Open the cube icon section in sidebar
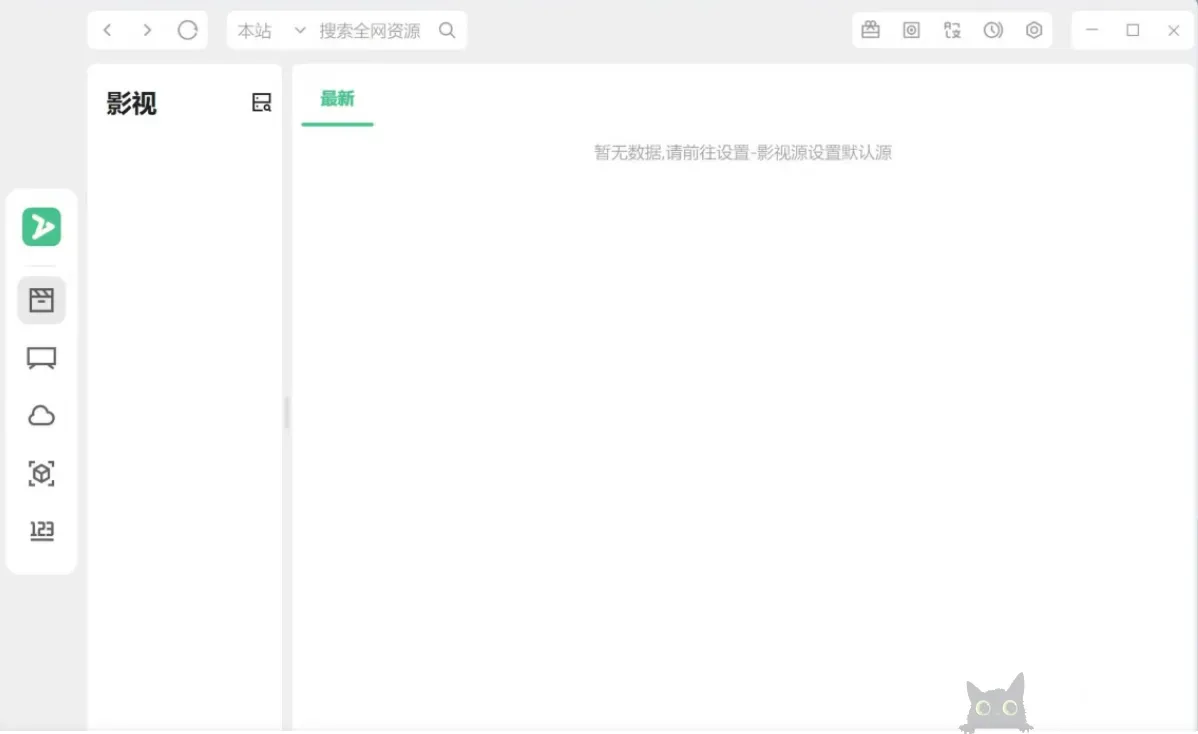This screenshot has height=734, width=1198. coord(41,474)
